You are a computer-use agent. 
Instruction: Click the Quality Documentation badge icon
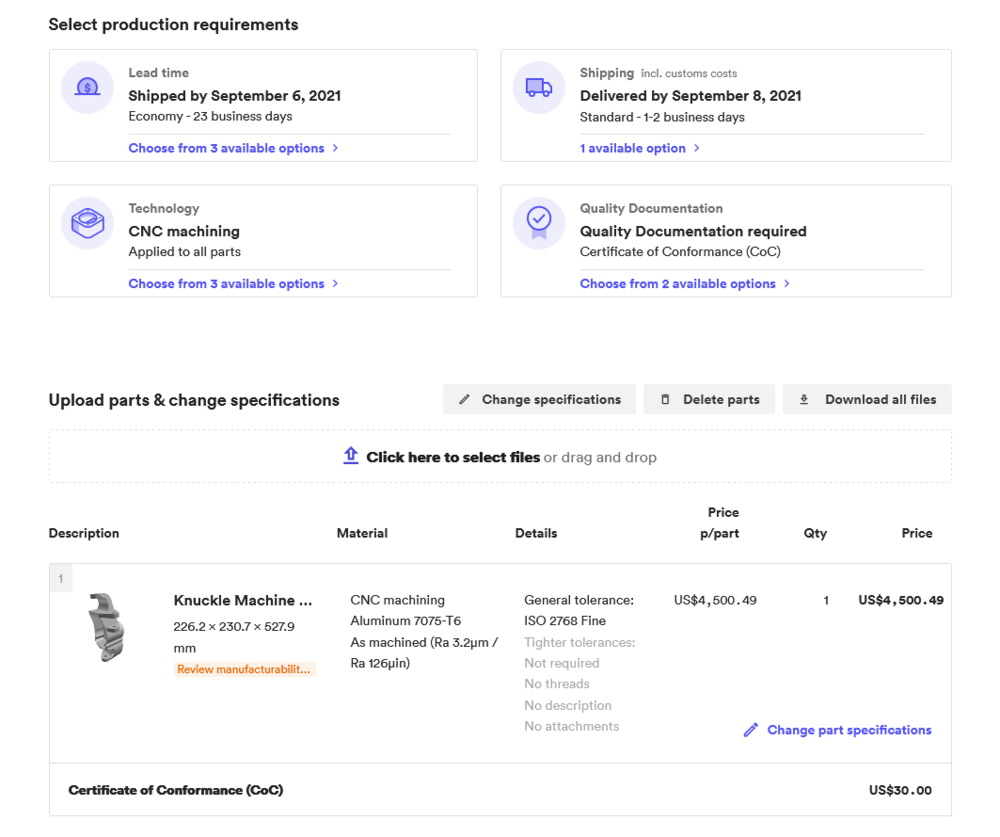pyautogui.click(x=538, y=223)
